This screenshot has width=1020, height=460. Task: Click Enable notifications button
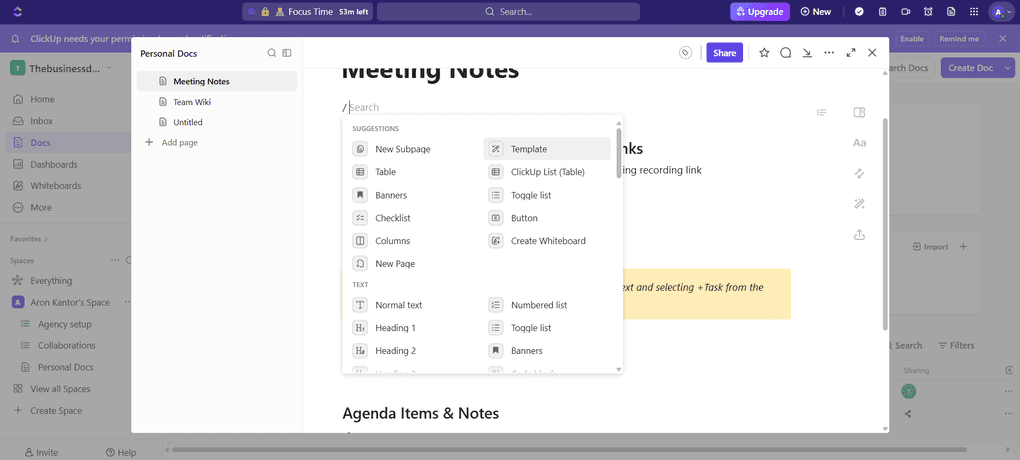tap(911, 39)
